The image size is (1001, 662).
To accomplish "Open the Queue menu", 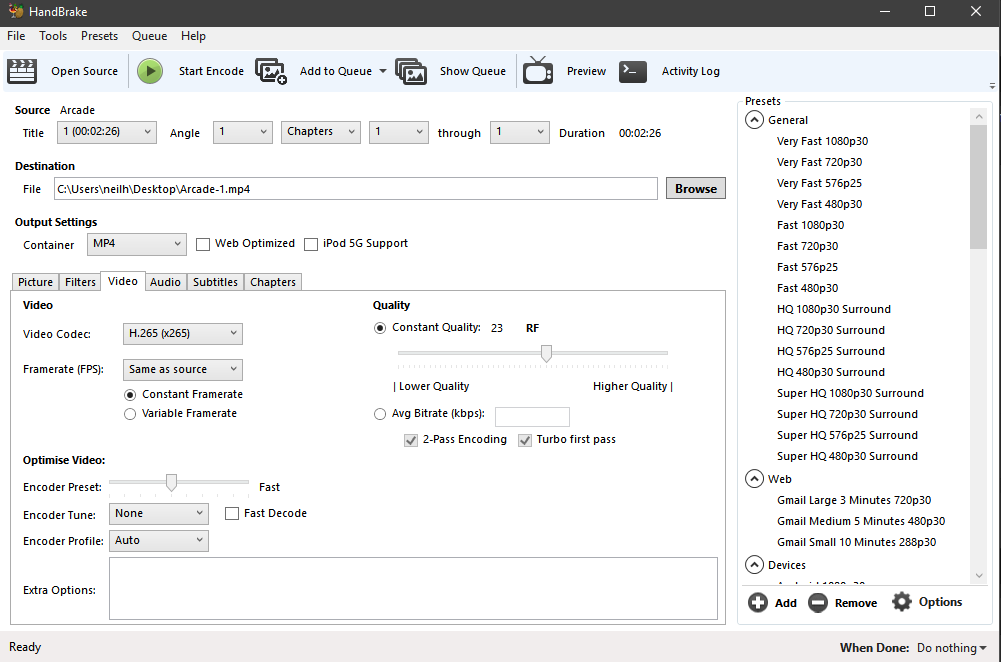I will [149, 36].
